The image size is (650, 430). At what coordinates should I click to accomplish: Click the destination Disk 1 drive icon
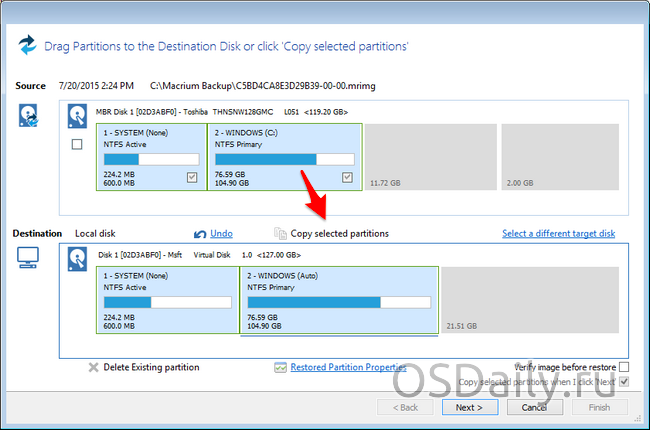click(78, 259)
